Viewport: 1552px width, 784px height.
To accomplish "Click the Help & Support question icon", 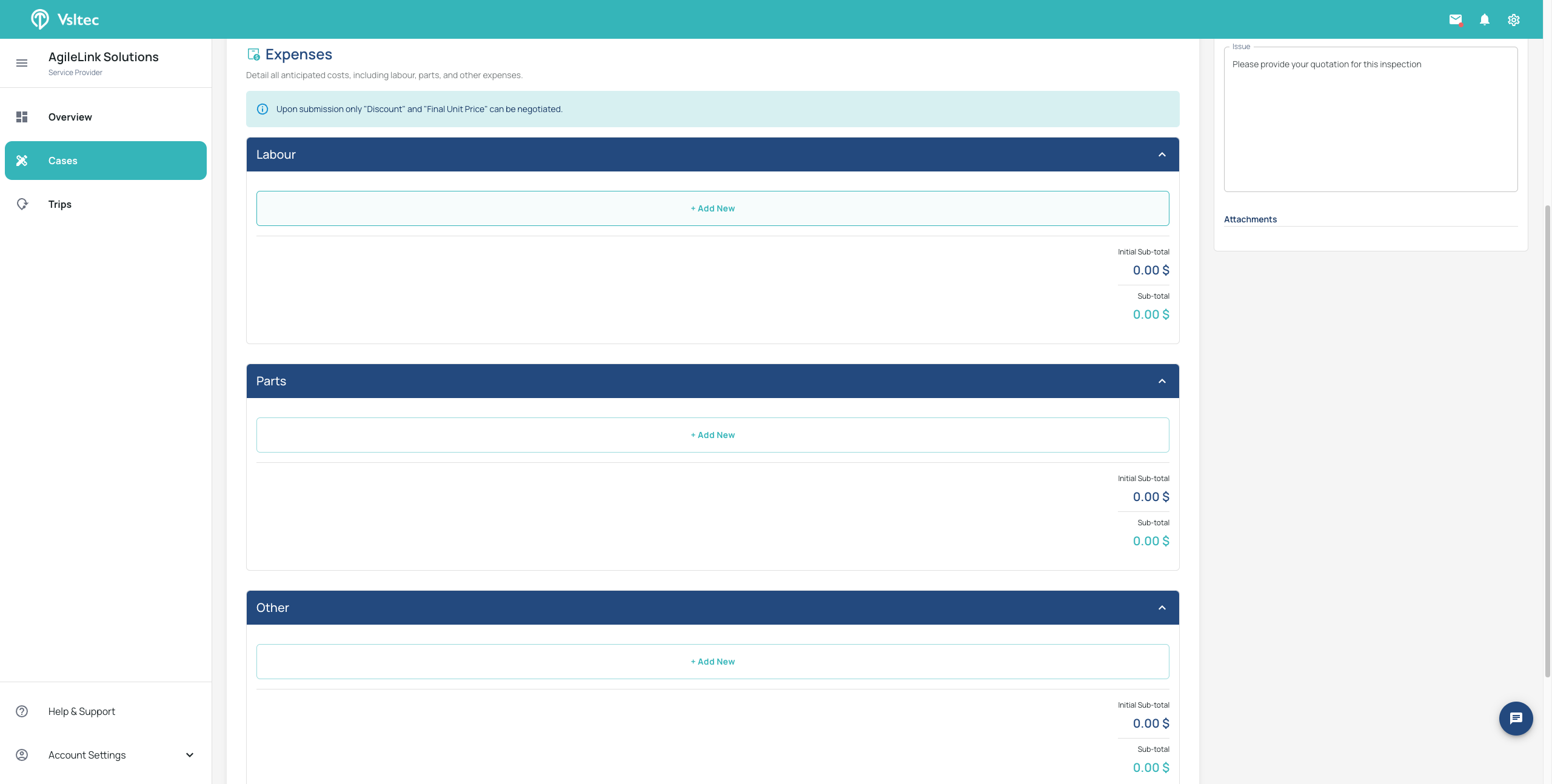I will pos(22,711).
